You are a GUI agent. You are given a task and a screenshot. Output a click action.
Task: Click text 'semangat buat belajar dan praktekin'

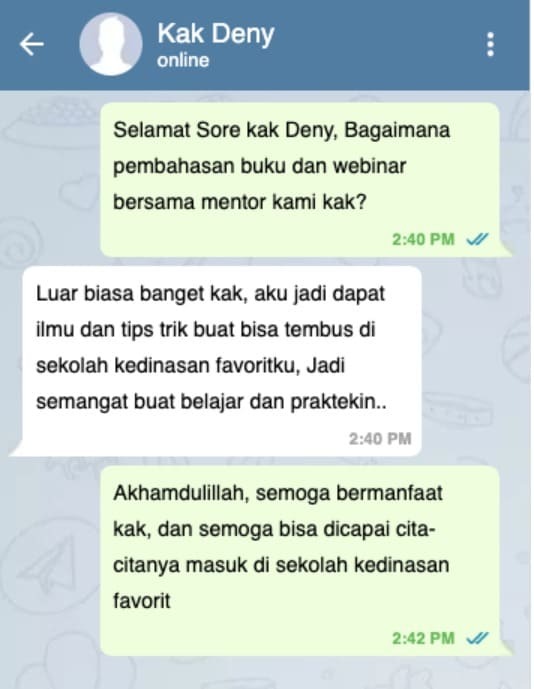(211, 401)
